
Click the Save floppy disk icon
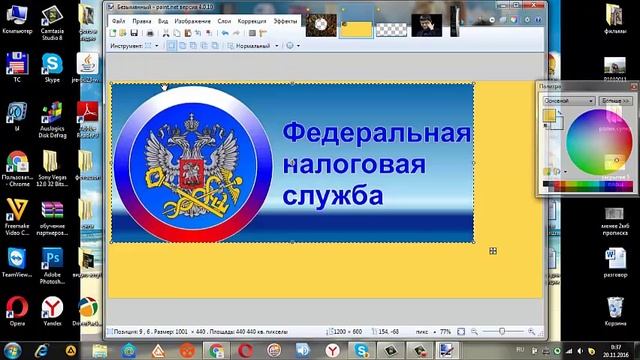click(x=134, y=33)
